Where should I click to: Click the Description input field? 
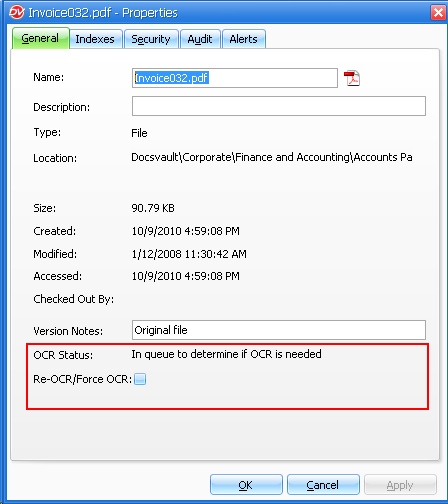coord(279,106)
